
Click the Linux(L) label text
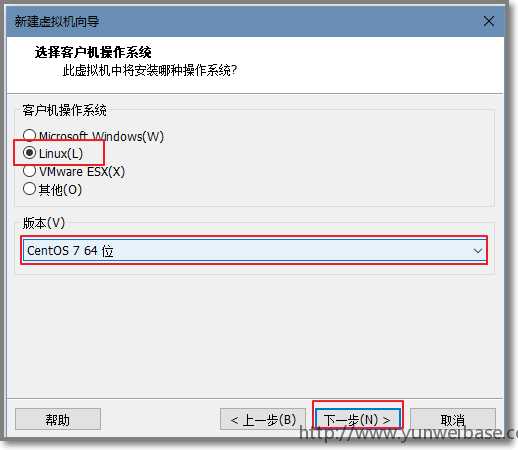click(x=61, y=154)
